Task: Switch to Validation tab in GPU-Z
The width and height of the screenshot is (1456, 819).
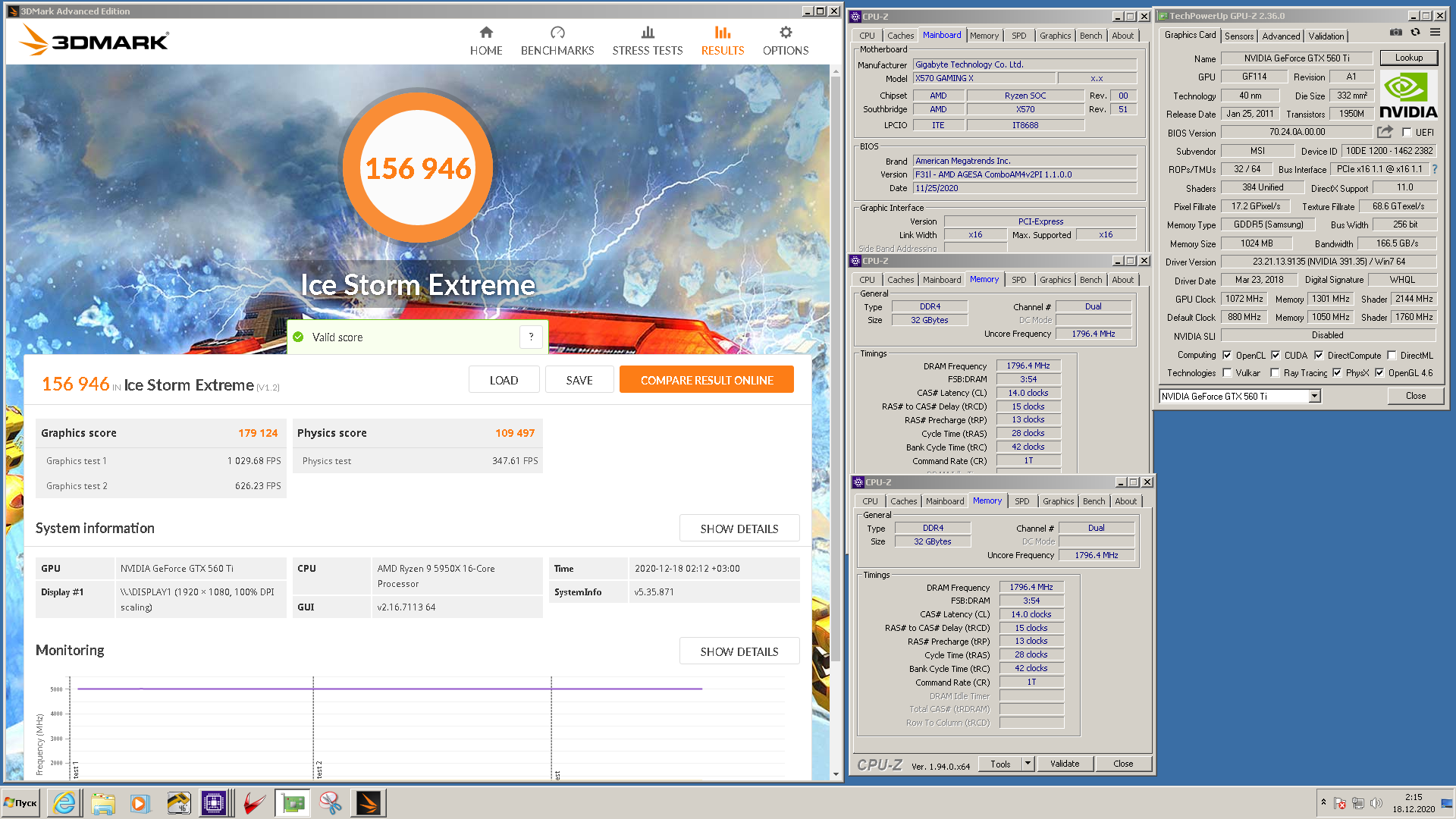Action: click(x=1326, y=36)
